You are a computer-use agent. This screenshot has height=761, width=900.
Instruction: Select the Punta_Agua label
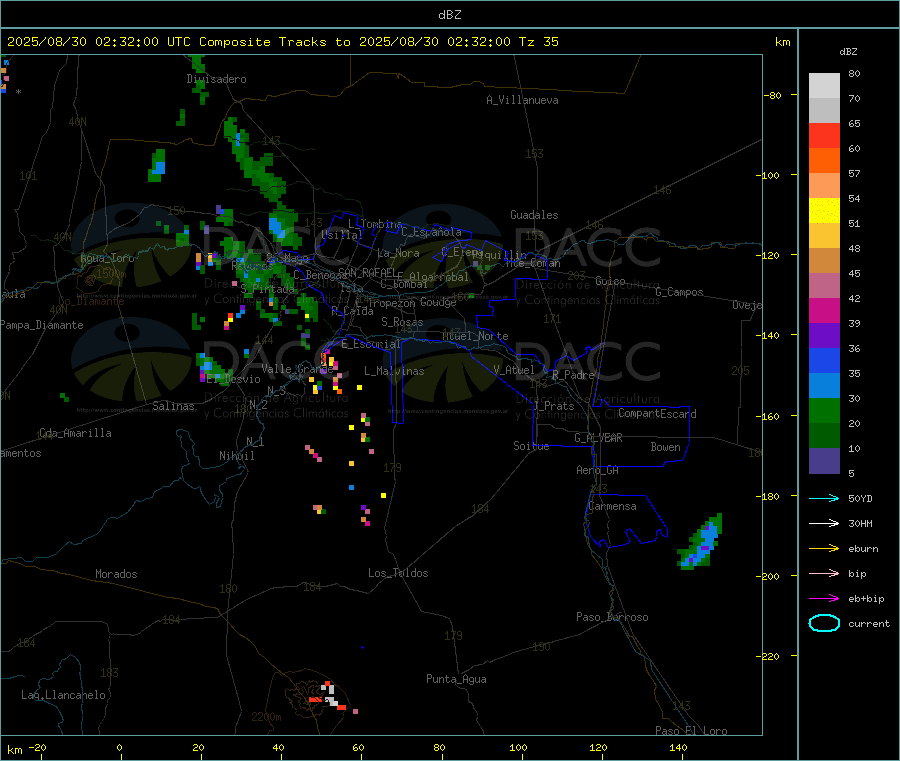coord(456,679)
